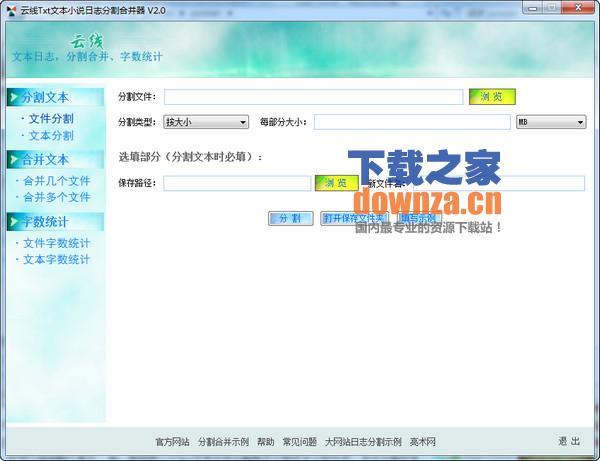Go to 文件字数统计 in the sidebar
Viewport: 600px width, 461px height.
(57, 243)
